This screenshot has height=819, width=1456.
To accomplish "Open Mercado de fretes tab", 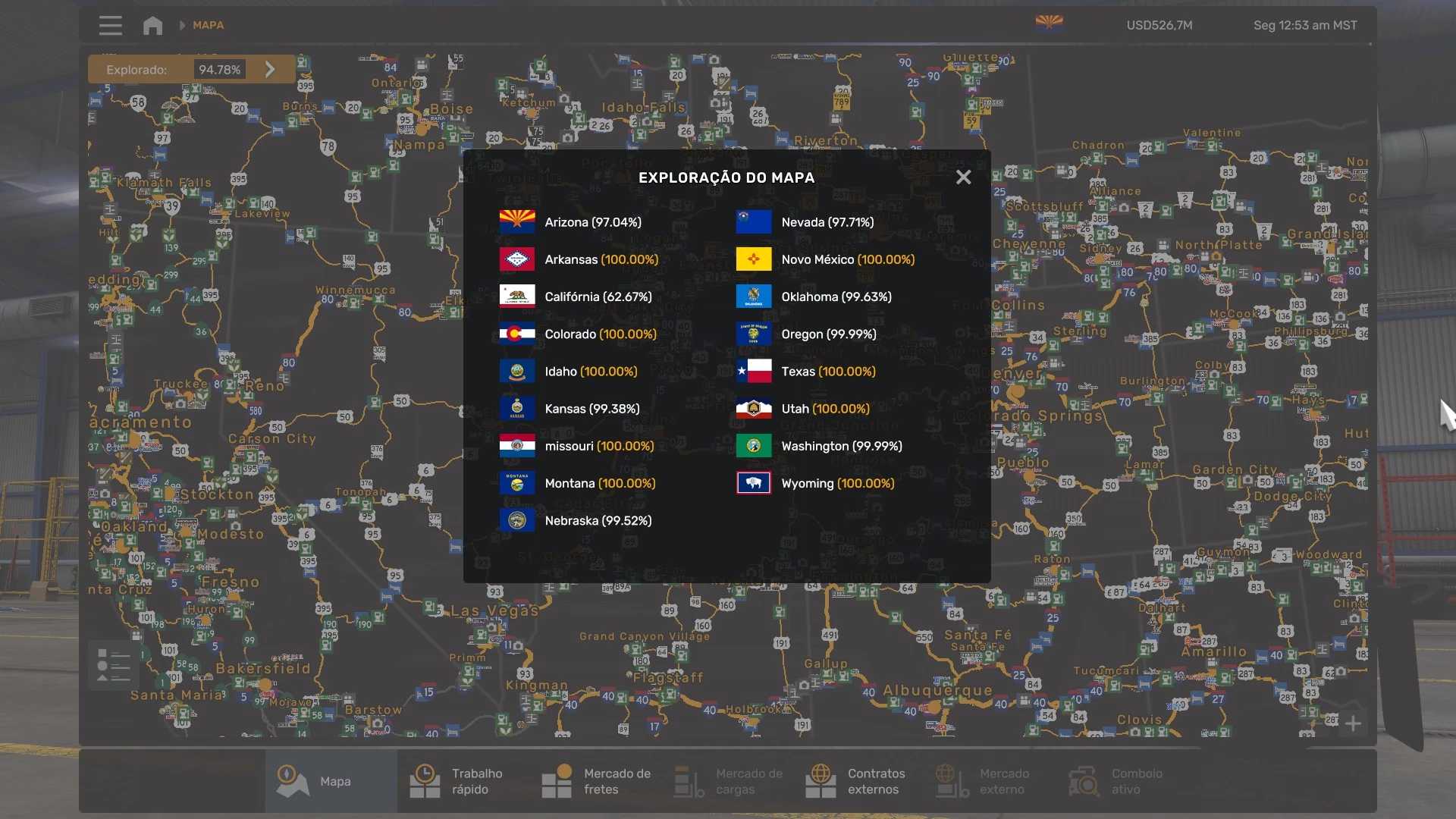I will 596,781.
